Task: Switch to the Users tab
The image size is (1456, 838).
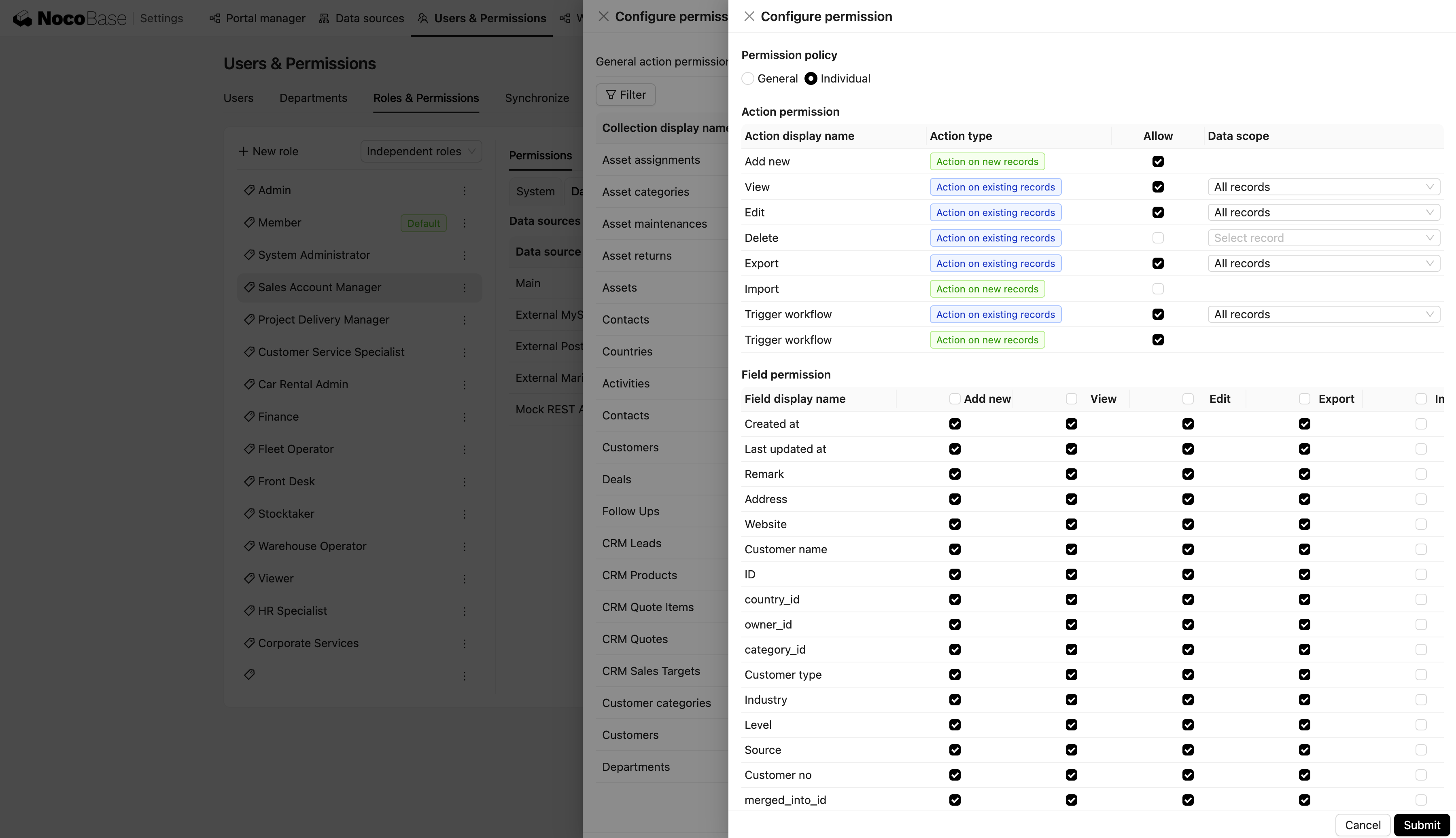Action: point(238,98)
